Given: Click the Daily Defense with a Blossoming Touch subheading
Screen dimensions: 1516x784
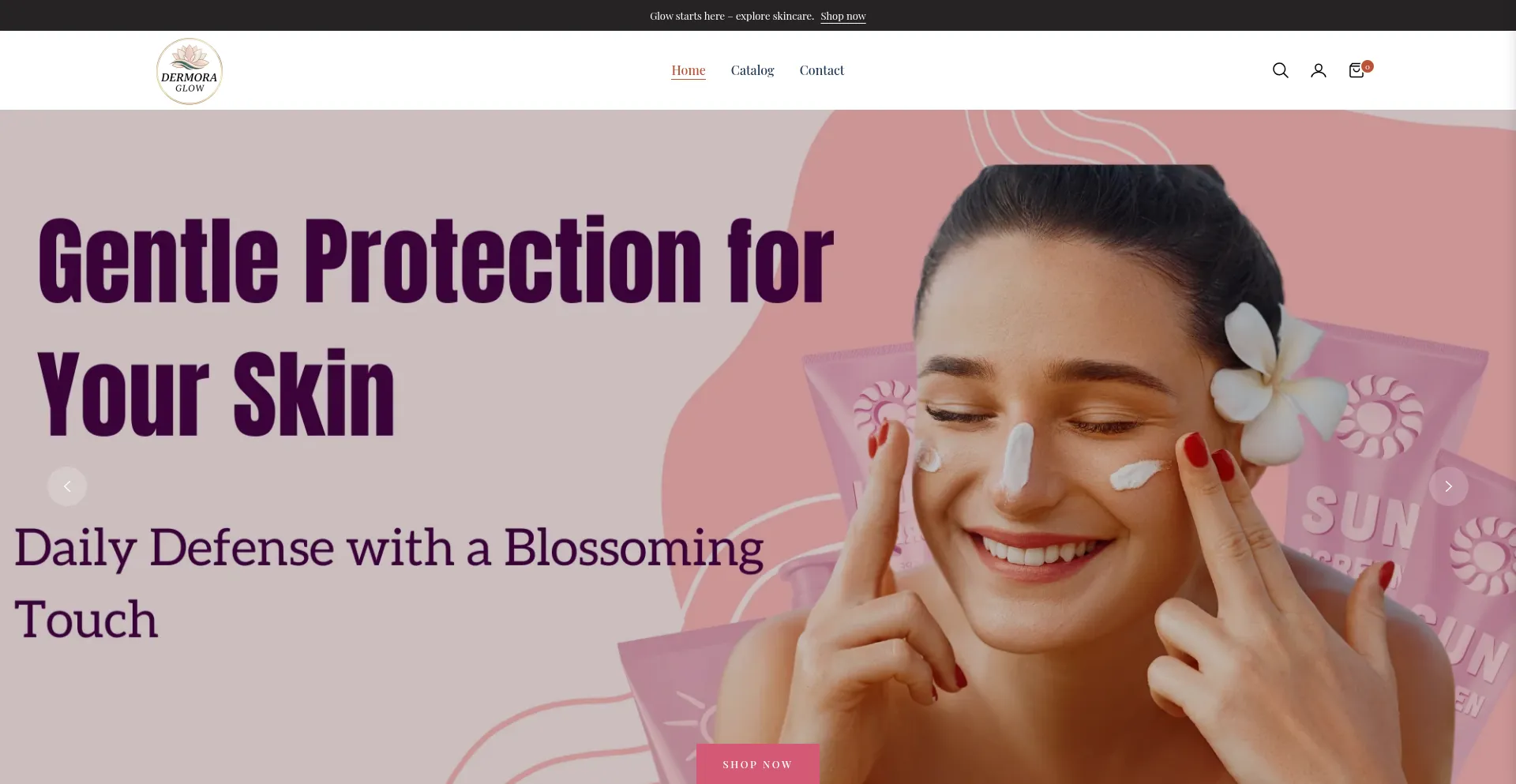Looking at the screenshot, I should pyautogui.click(x=389, y=583).
